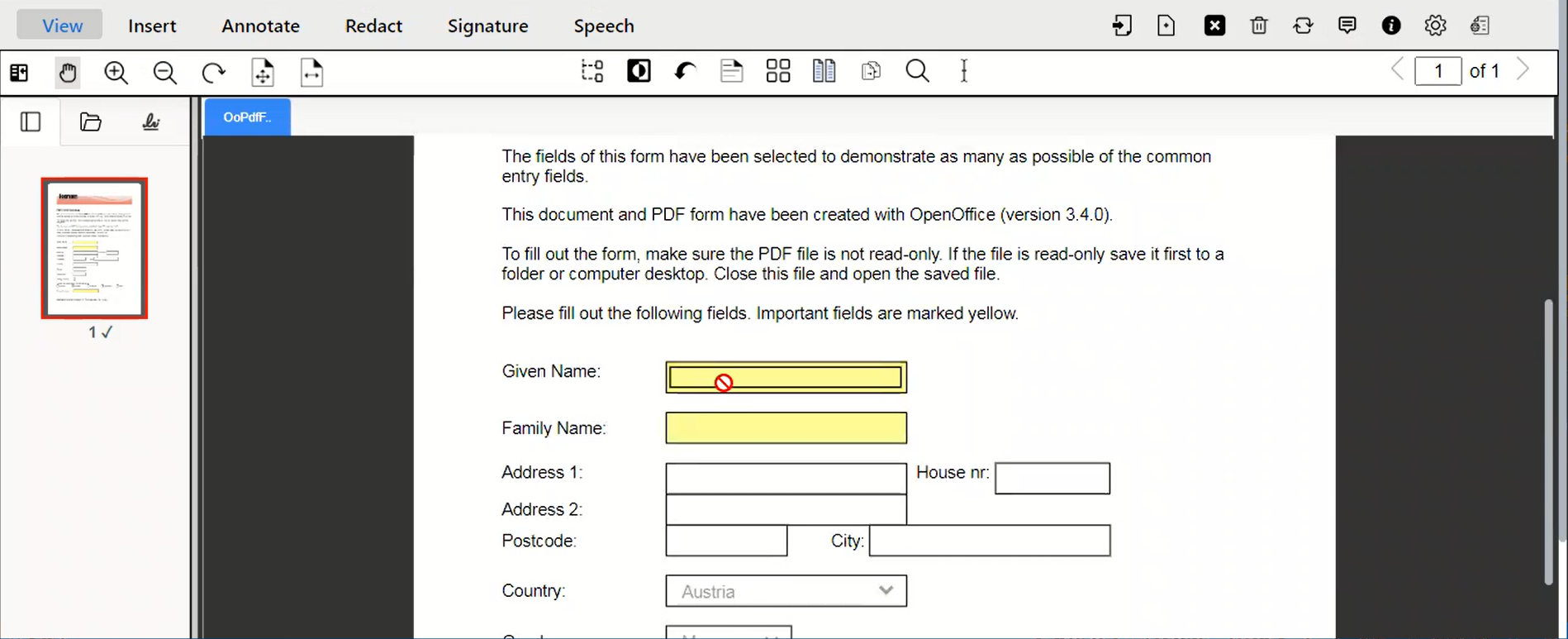This screenshot has width=1568, height=639.
Task: Open settings with the gear icon
Action: (x=1435, y=26)
